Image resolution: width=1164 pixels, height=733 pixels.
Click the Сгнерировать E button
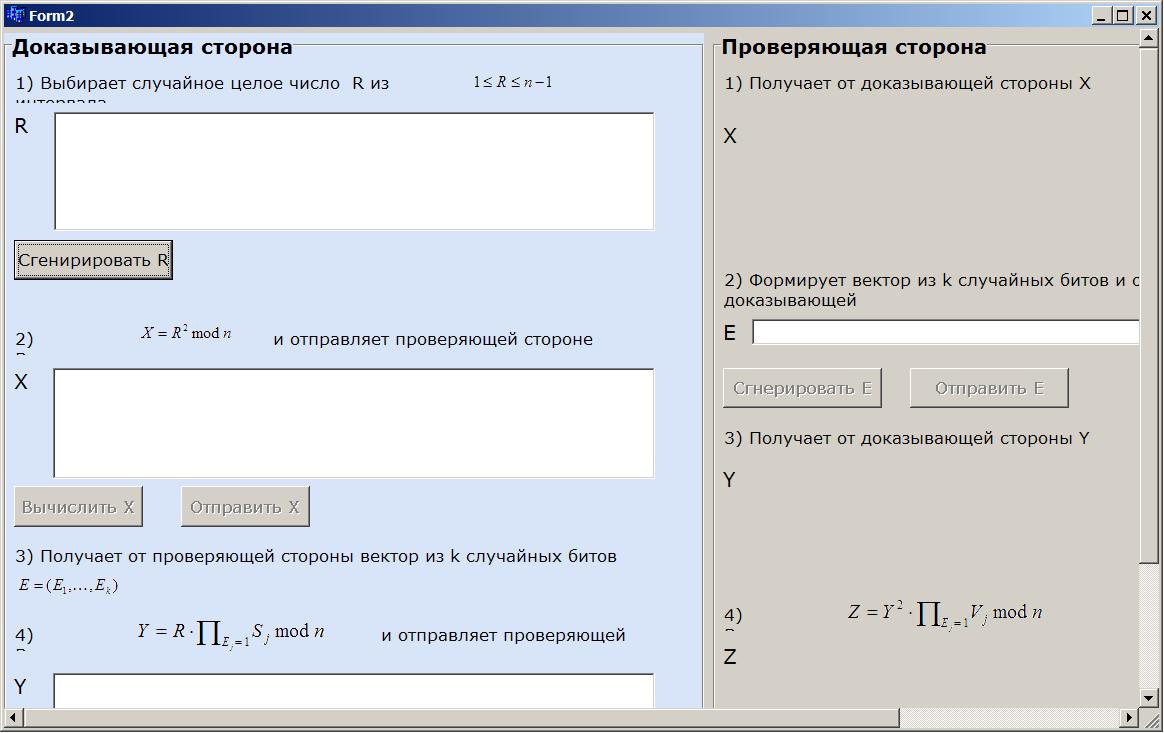[x=802, y=388]
